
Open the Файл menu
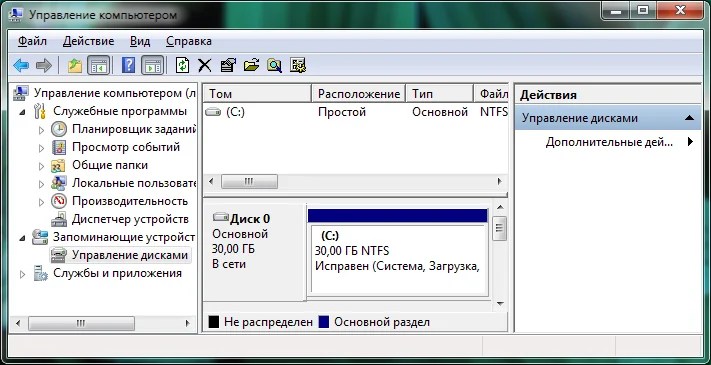(x=32, y=41)
